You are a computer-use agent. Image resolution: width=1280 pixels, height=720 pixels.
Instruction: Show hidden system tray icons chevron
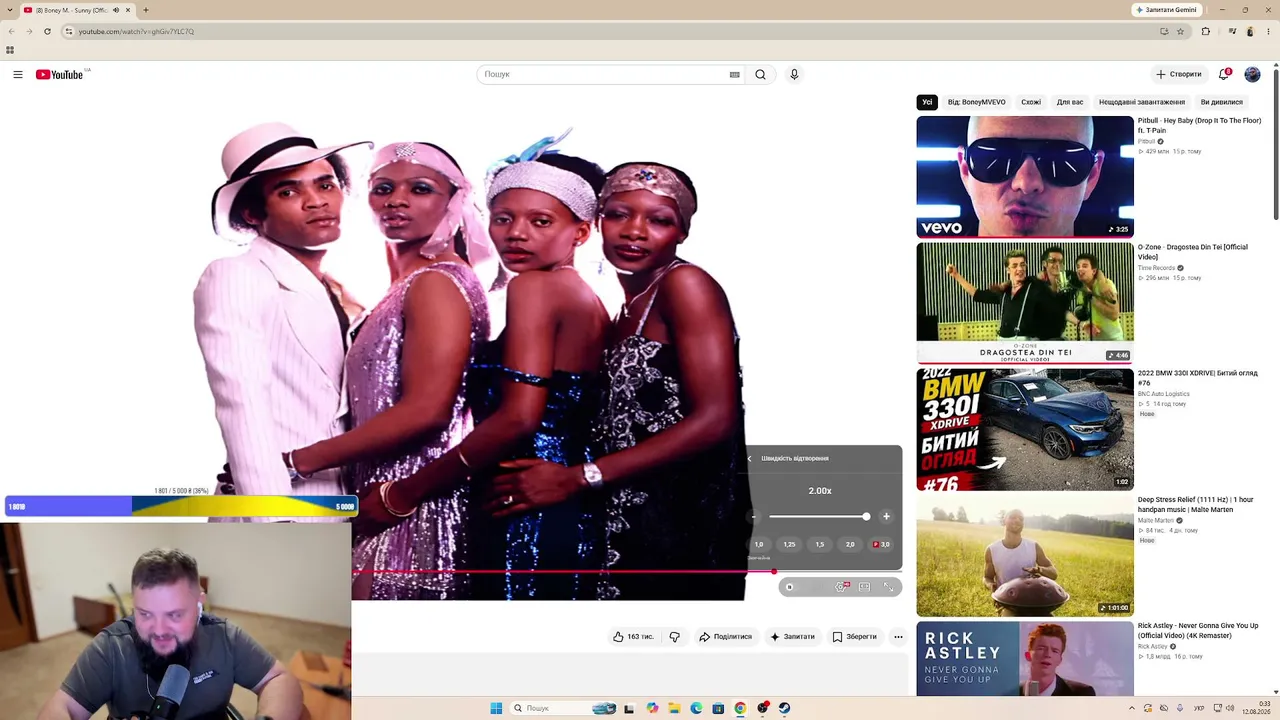point(1132,708)
